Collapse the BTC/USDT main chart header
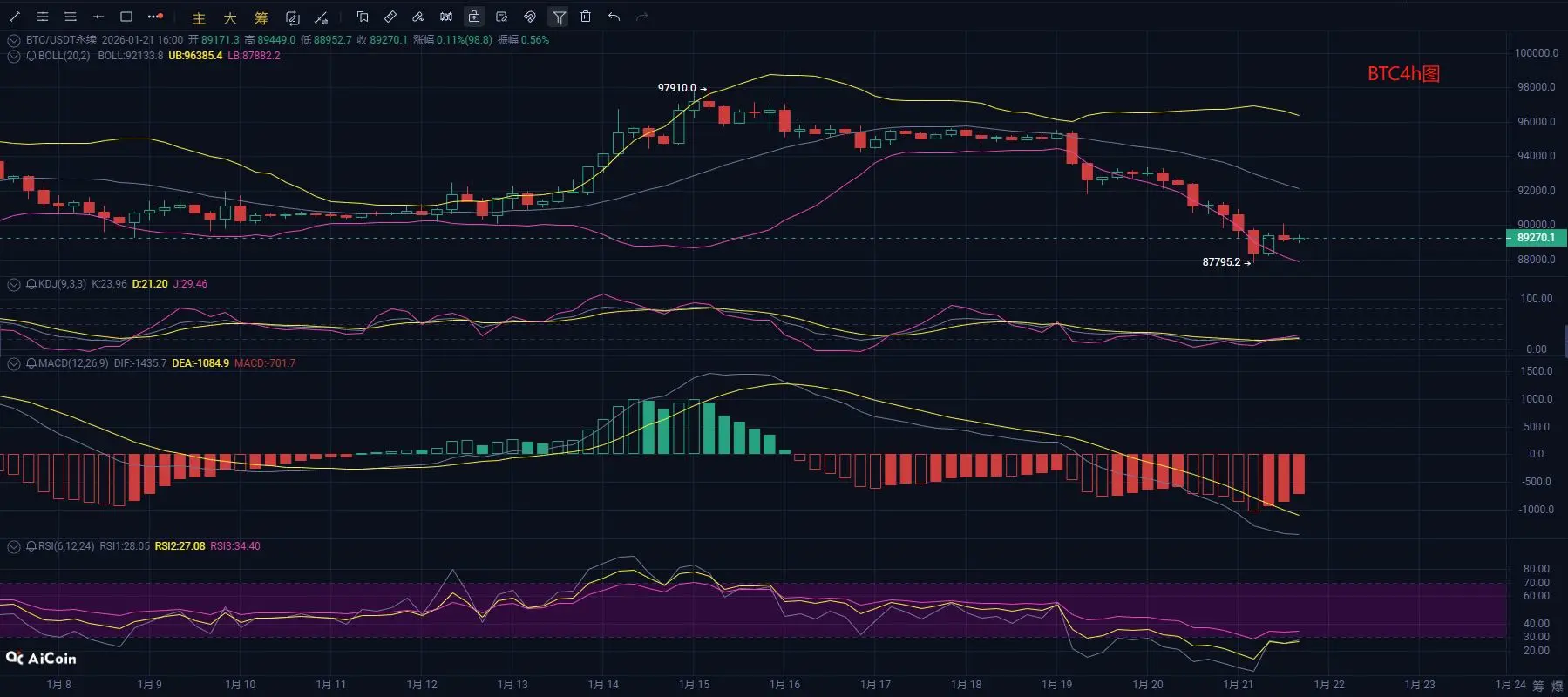Screen dimensions: 1568x697 coord(14,40)
